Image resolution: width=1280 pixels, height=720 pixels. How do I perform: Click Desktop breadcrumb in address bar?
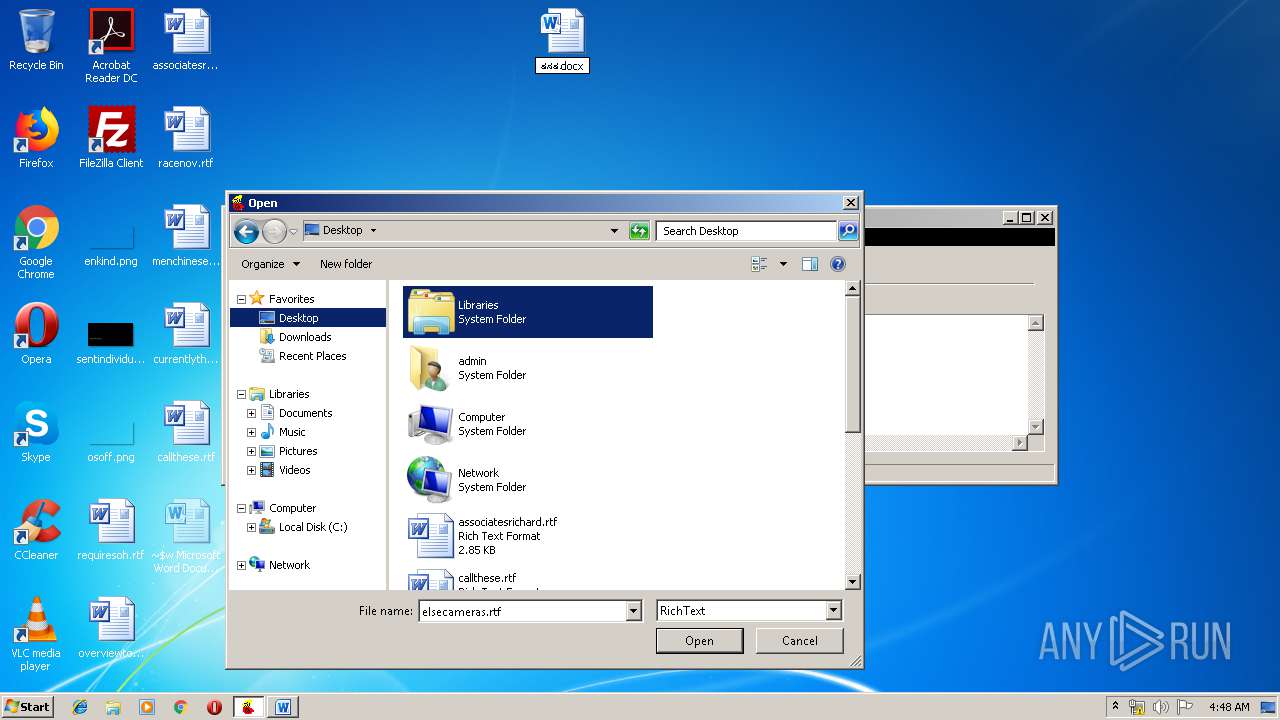coord(342,231)
